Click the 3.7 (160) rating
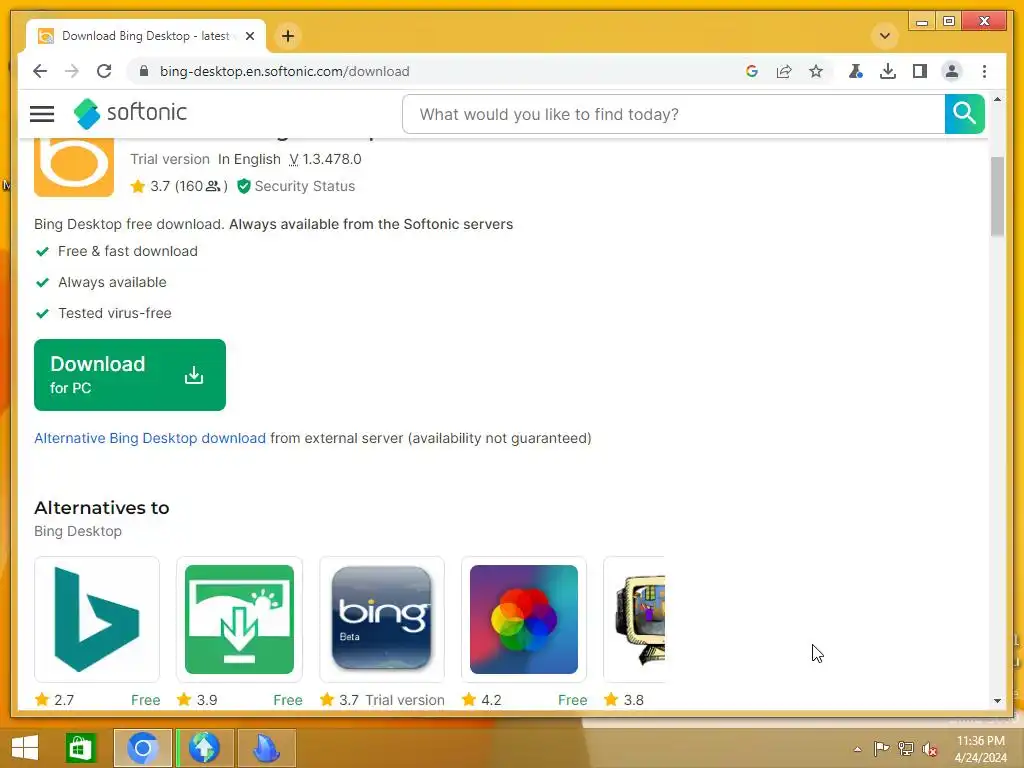 point(179,186)
